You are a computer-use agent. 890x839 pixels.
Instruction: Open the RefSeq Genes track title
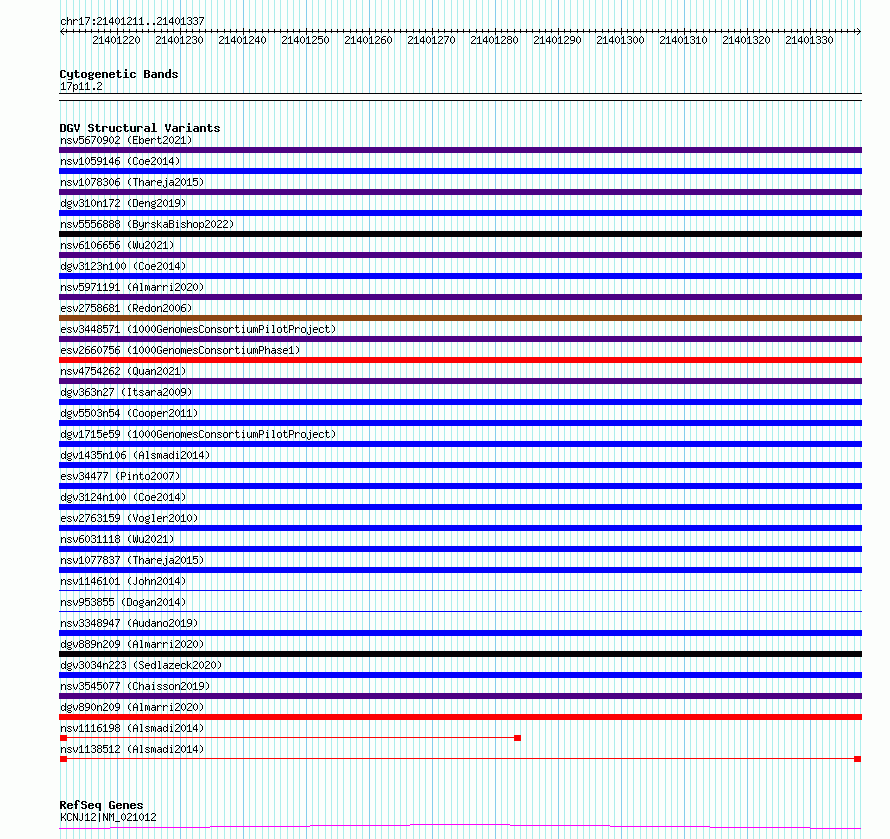(x=101, y=805)
